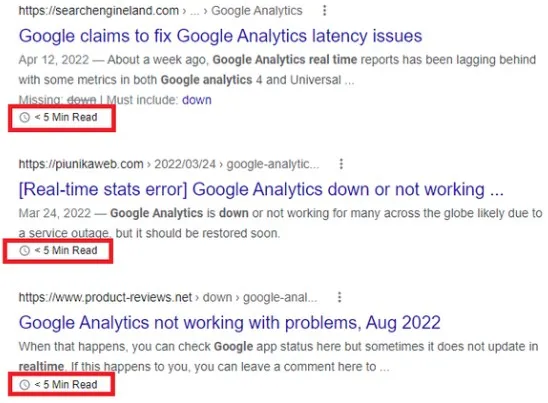Viewport: 548px width, 403px height.
Task: Click '< 5 Min Read' label under second result
Action: tap(66, 250)
